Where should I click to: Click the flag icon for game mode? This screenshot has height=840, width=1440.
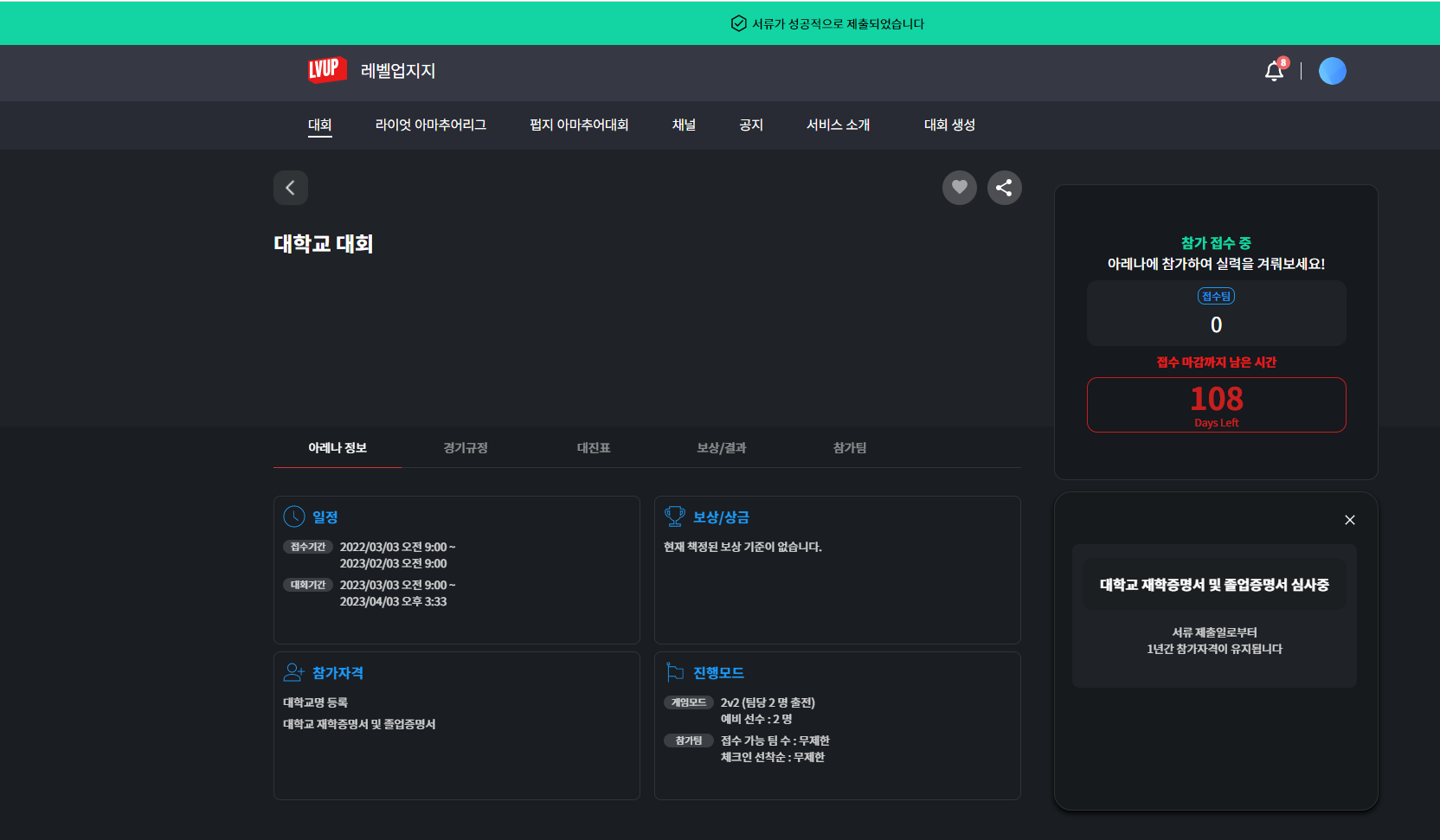pyautogui.click(x=675, y=672)
